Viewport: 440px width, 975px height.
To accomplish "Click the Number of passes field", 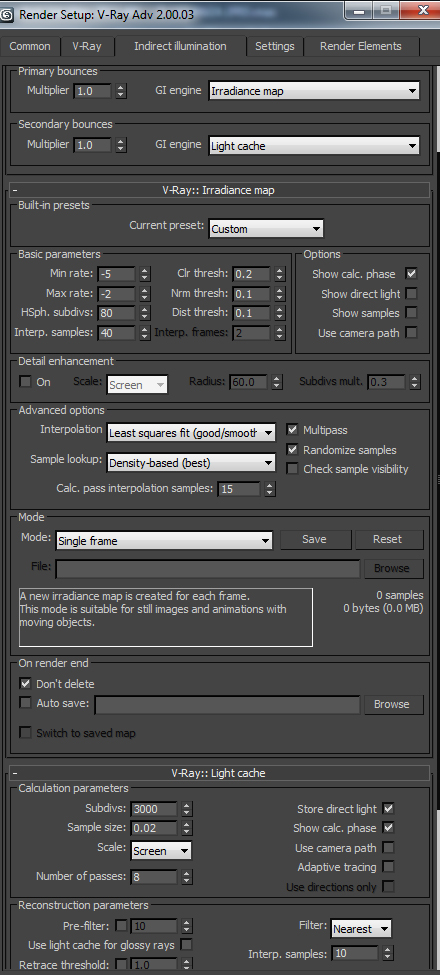I will [x=154, y=877].
